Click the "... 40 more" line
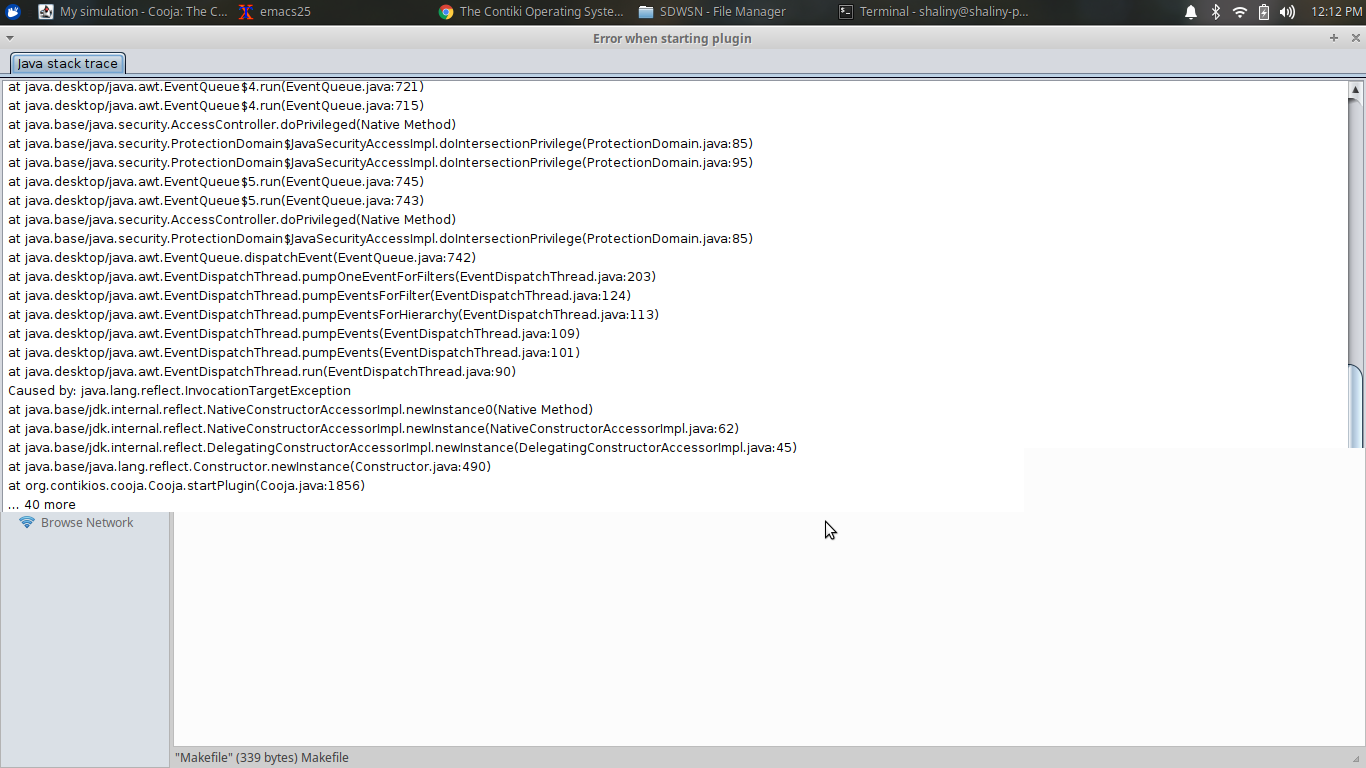Image resolution: width=1366 pixels, height=768 pixels. 42,505
